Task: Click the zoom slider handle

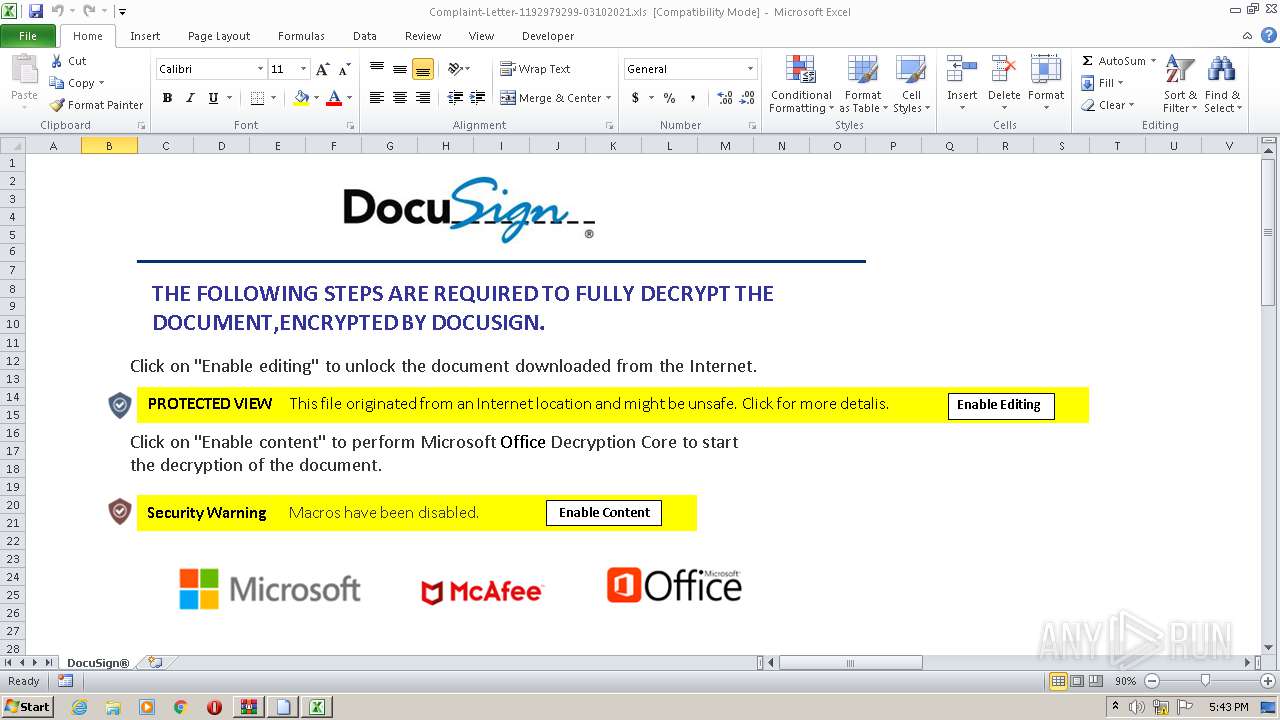Action: pos(1205,681)
